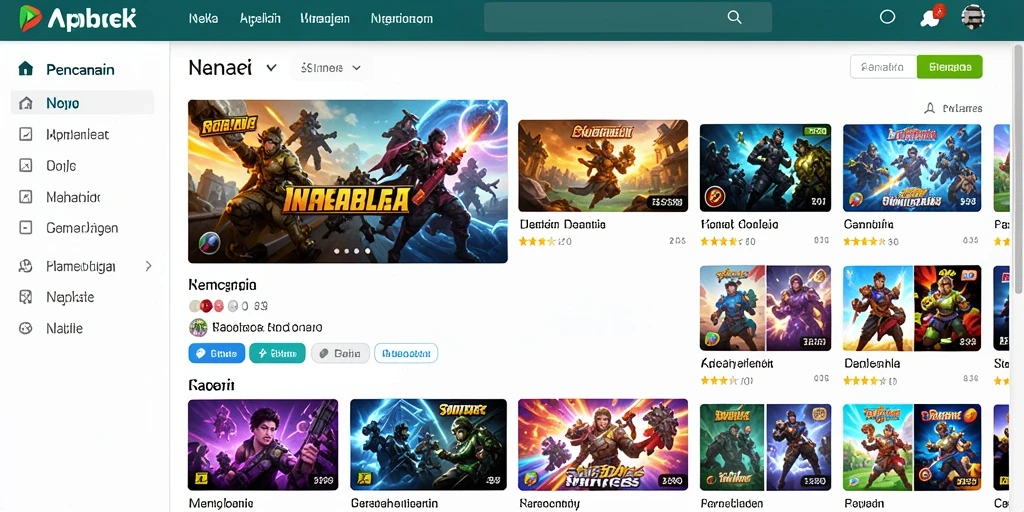Click the Pencanain home icon
The image size is (1024, 512).
click(25, 69)
